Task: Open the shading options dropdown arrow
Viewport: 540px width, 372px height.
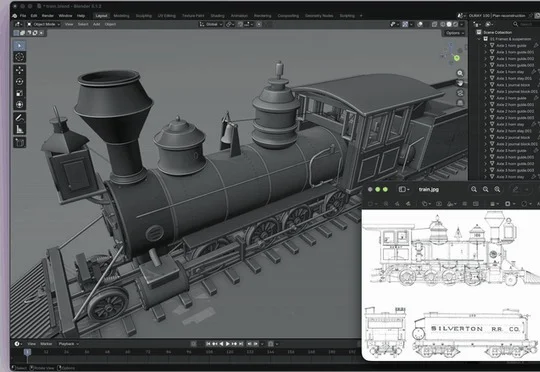Action: (x=462, y=24)
